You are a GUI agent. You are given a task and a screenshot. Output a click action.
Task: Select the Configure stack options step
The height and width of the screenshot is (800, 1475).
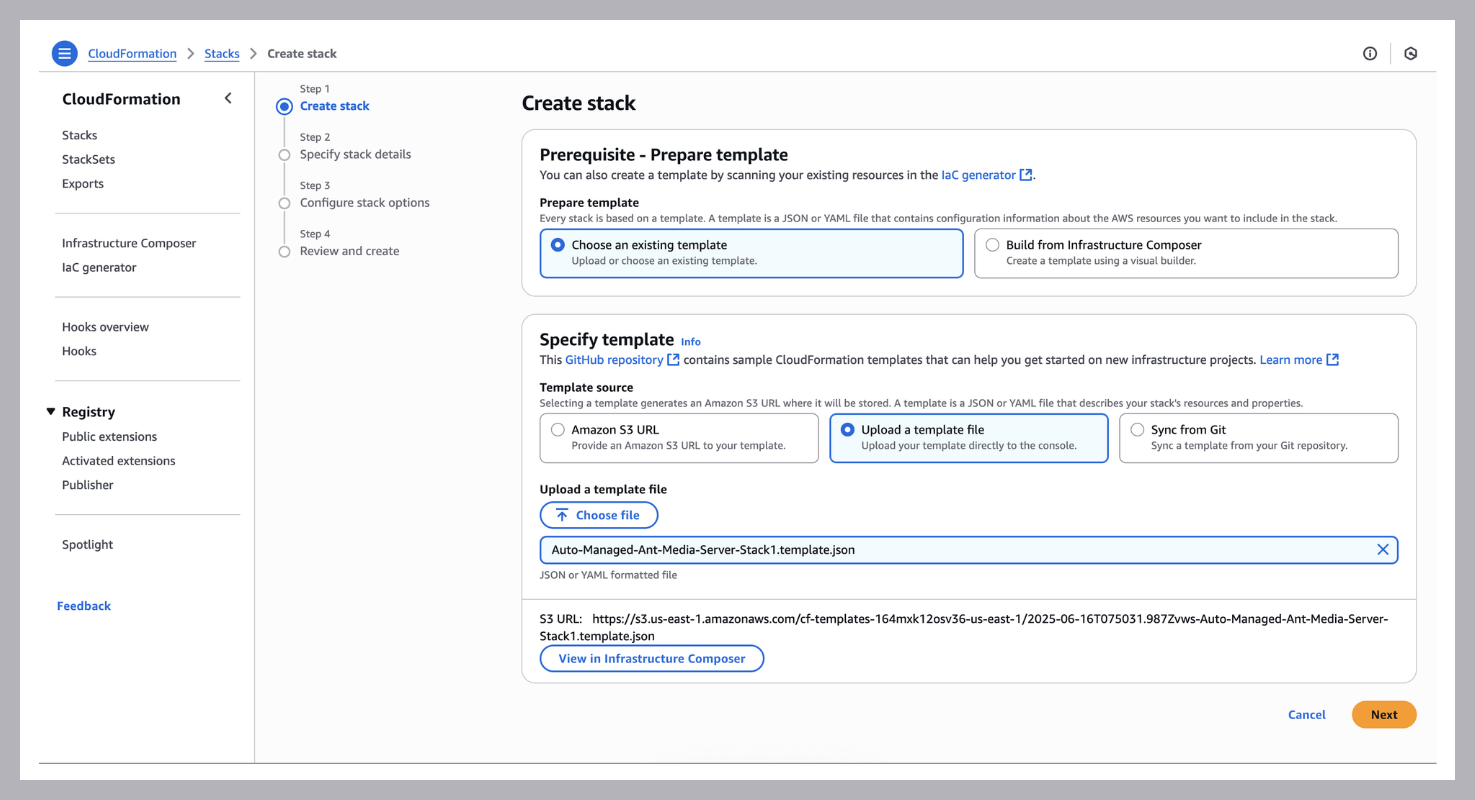point(365,203)
